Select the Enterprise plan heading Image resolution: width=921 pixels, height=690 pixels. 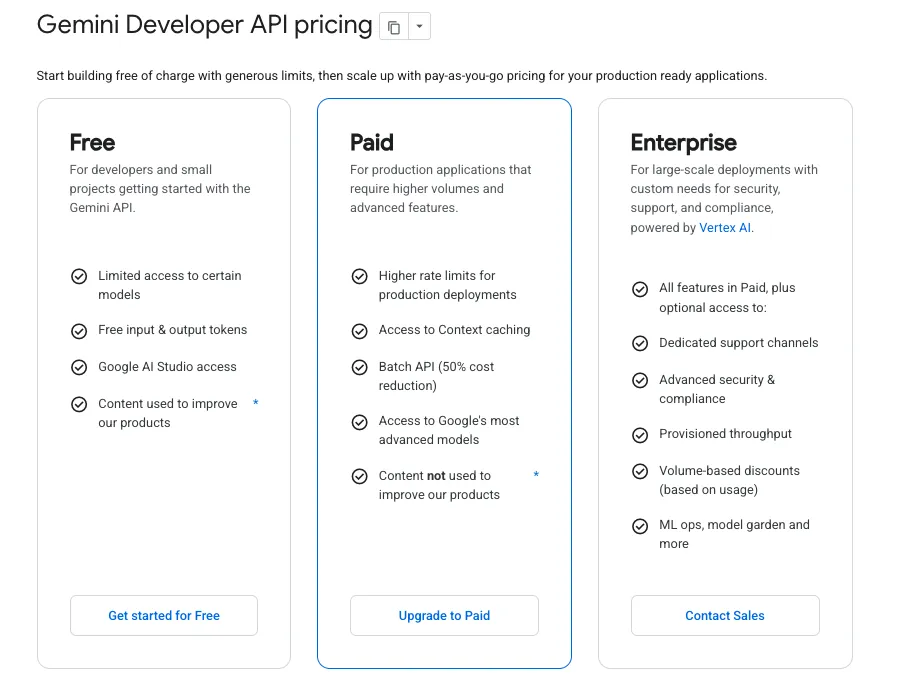(x=683, y=143)
